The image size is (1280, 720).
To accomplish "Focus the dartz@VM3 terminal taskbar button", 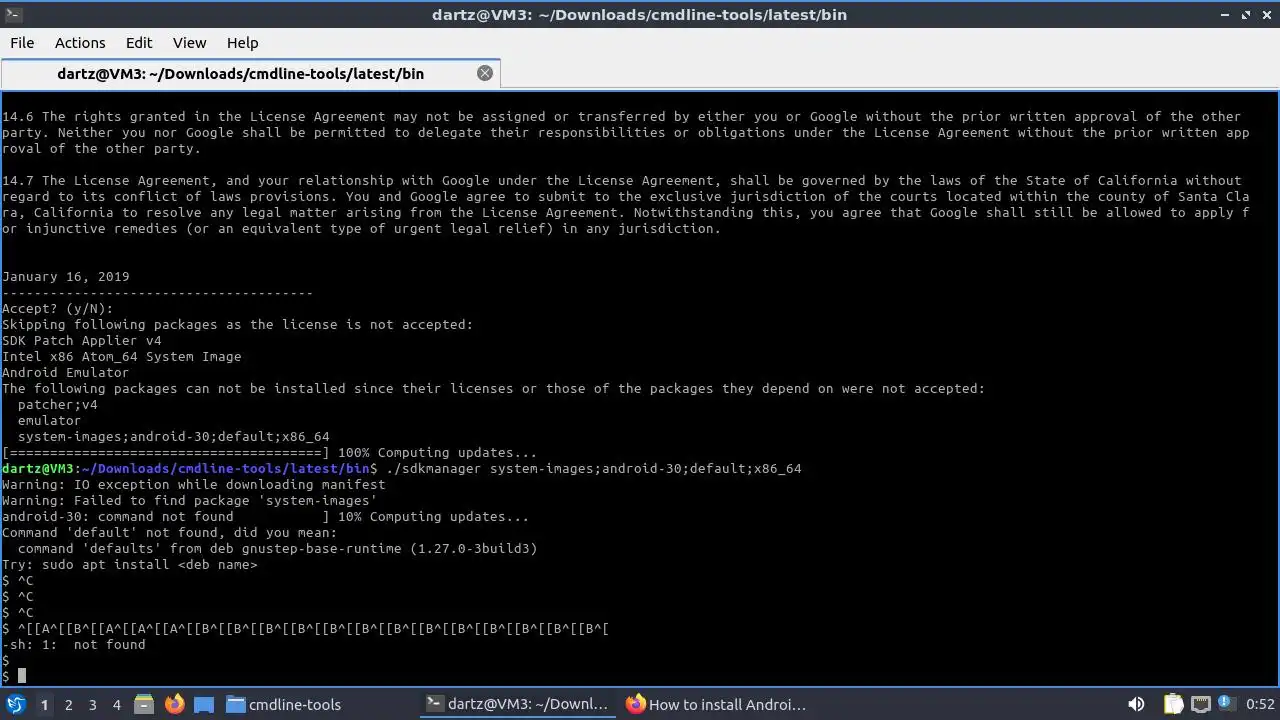I will pos(518,704).
